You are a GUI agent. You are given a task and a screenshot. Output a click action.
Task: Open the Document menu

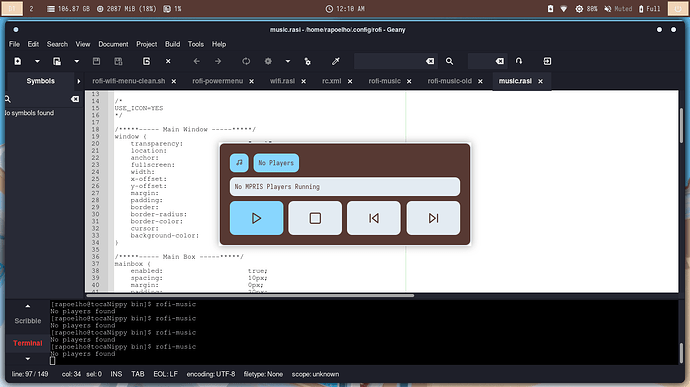(113, 44)
